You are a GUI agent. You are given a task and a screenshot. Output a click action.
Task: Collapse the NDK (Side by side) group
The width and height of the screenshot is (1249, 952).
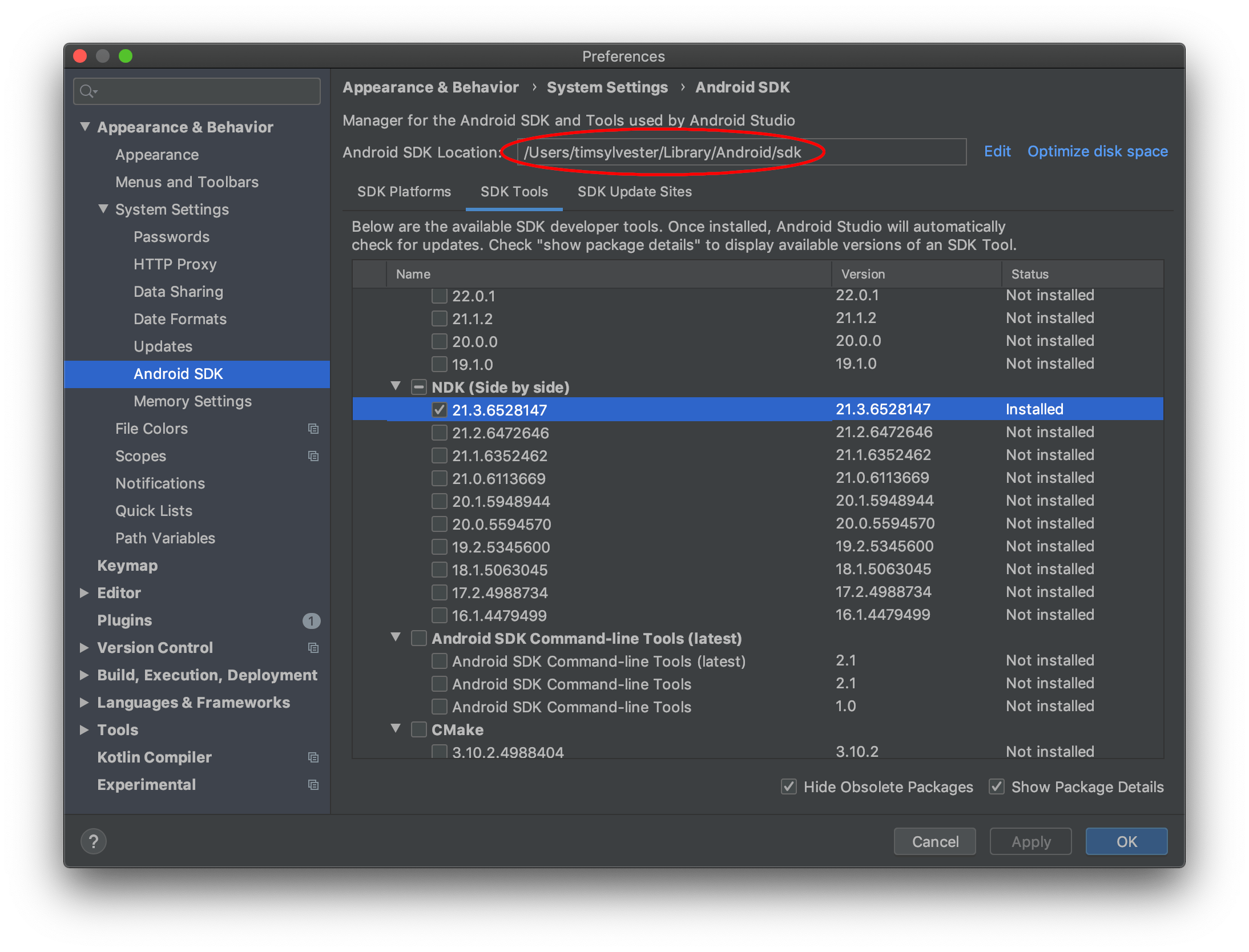click(x=396, y=386)
